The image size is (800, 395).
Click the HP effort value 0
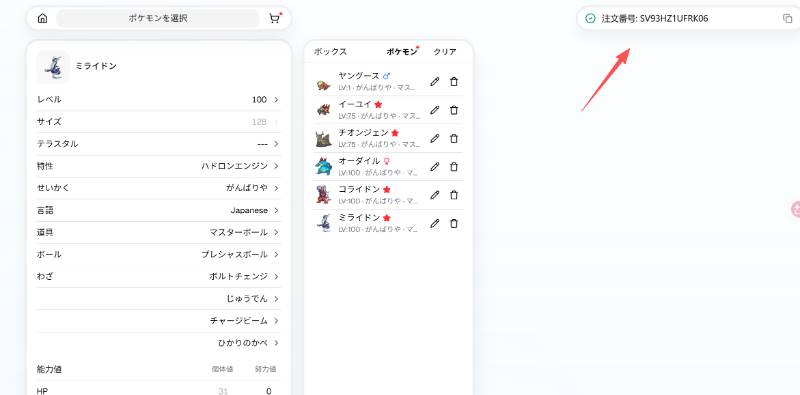268,391
